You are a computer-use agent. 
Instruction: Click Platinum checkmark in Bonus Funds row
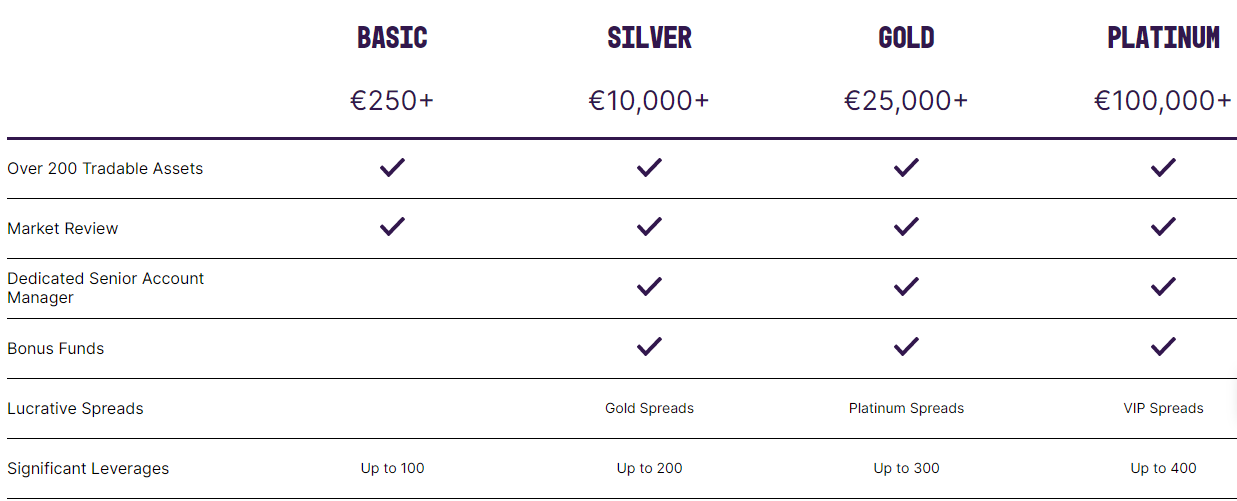click(x=1163, y=348)
